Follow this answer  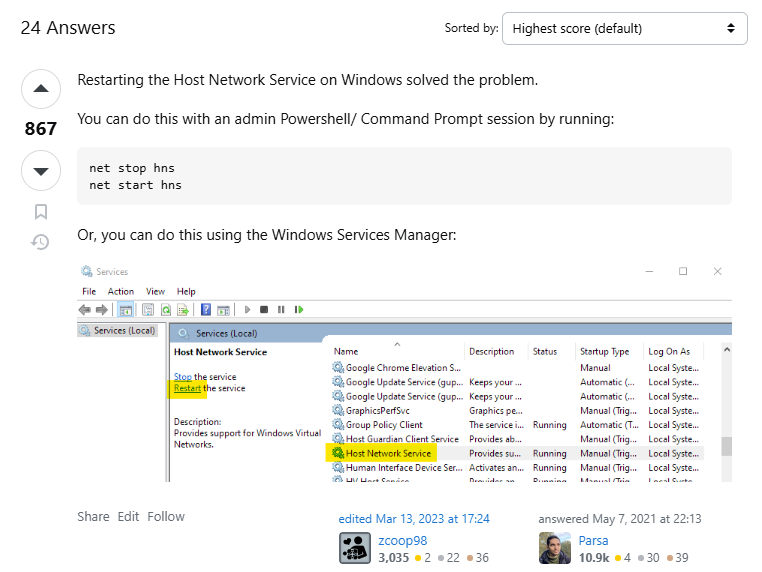pos(166,516)
